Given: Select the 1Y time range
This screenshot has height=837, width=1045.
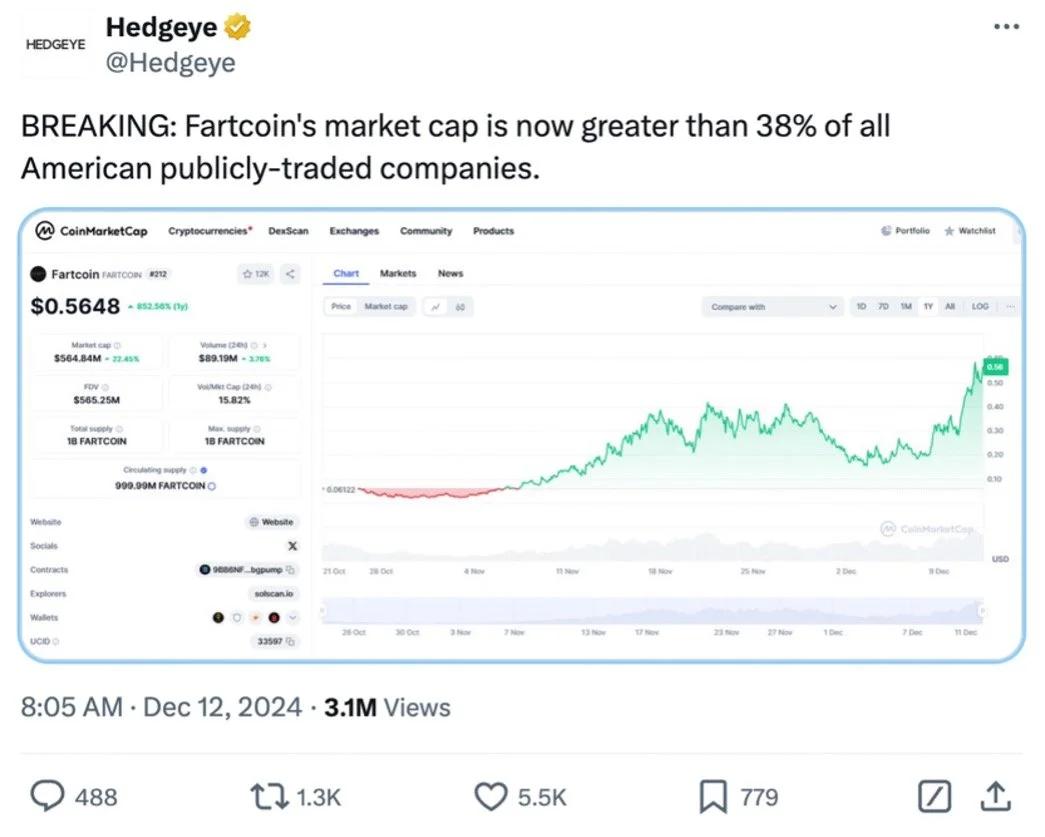Looking at the screenshot, I should 928,307.
